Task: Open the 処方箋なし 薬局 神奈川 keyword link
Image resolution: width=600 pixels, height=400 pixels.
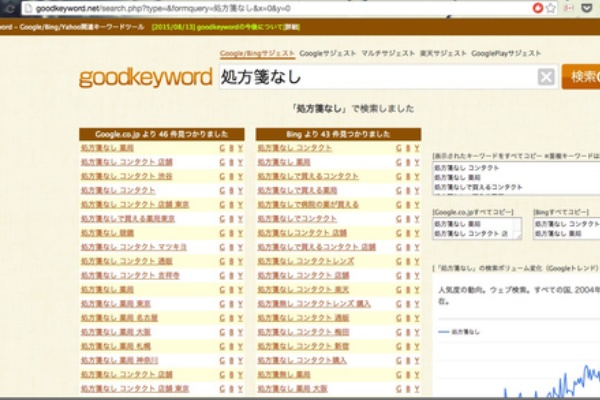Action: pos(119,361)
